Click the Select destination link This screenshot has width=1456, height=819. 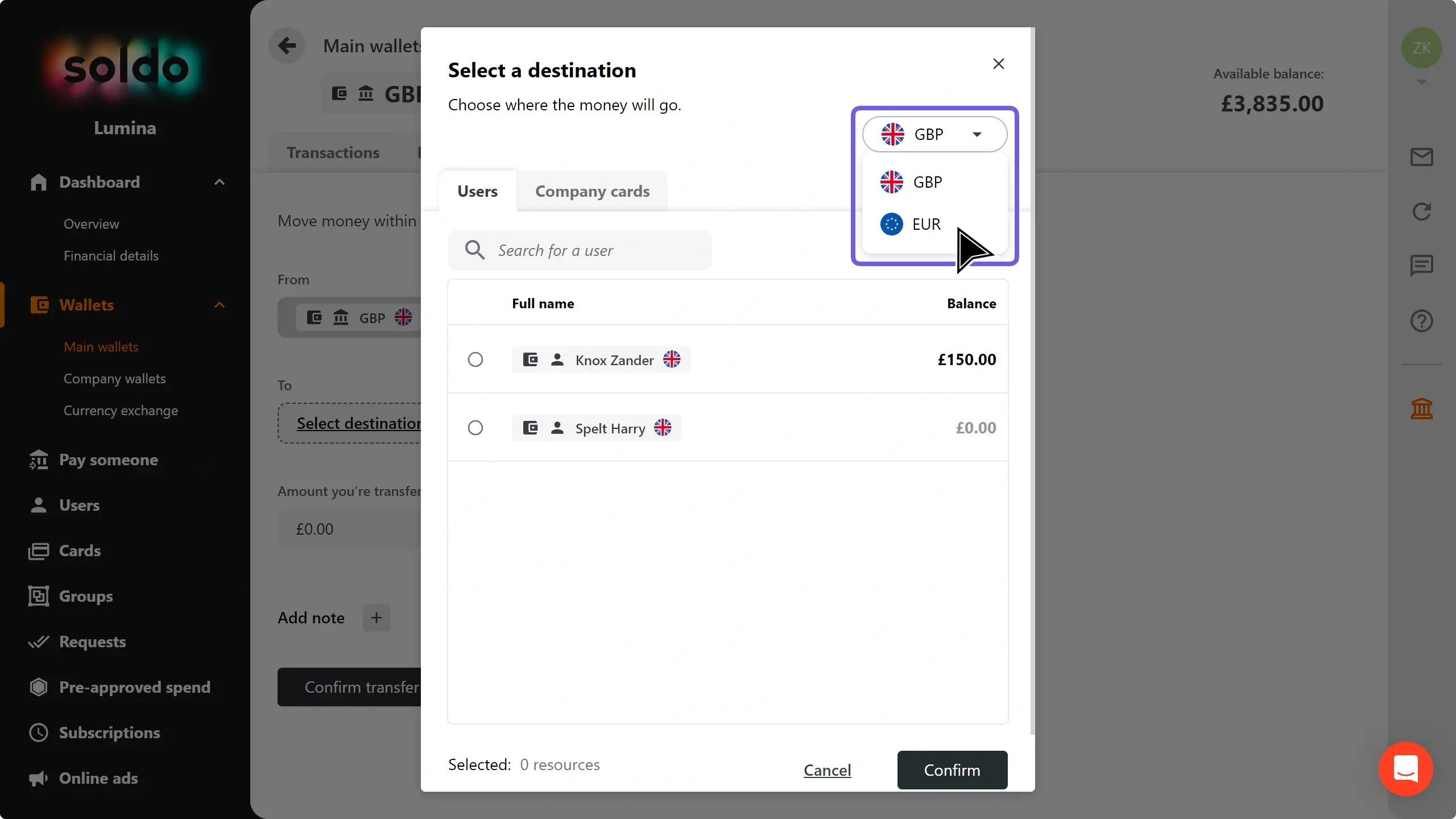pos(359,423)
